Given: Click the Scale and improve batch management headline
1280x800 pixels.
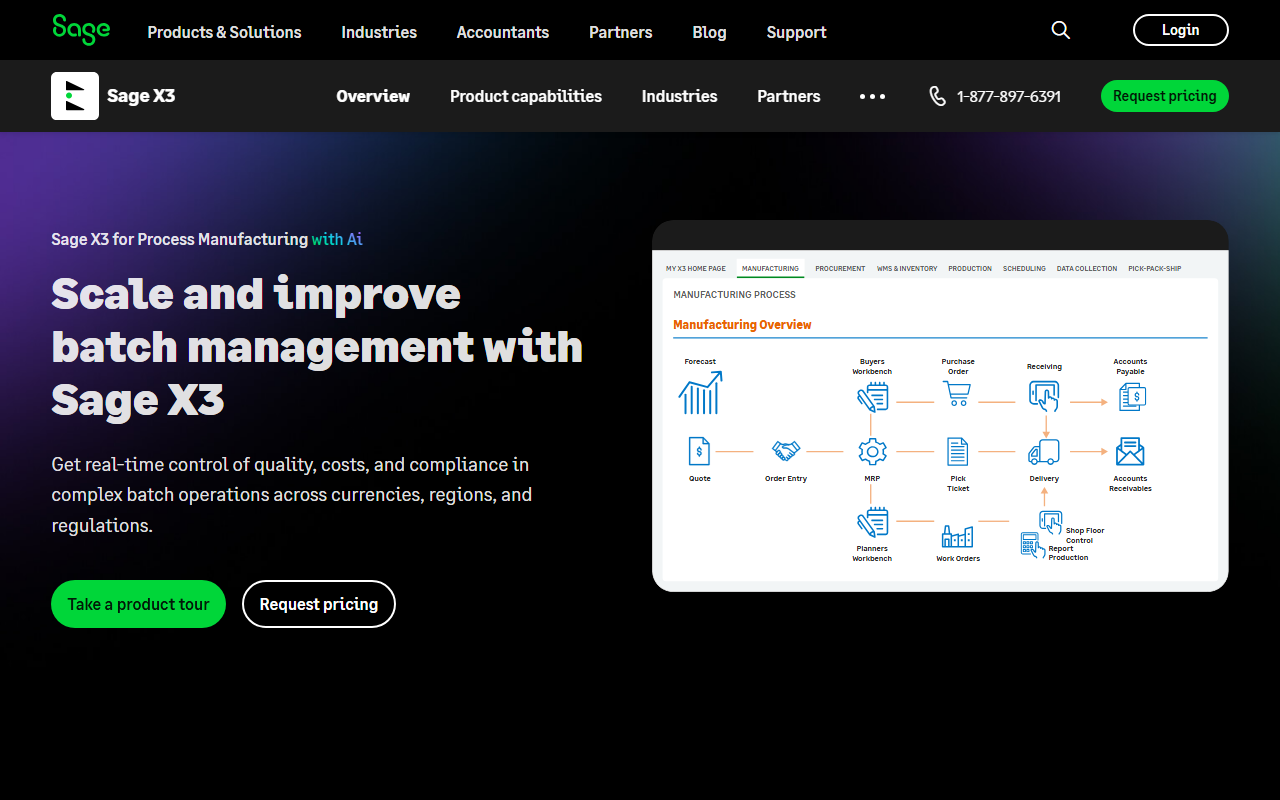Looking at the screenshot, I should coord(317,346).
